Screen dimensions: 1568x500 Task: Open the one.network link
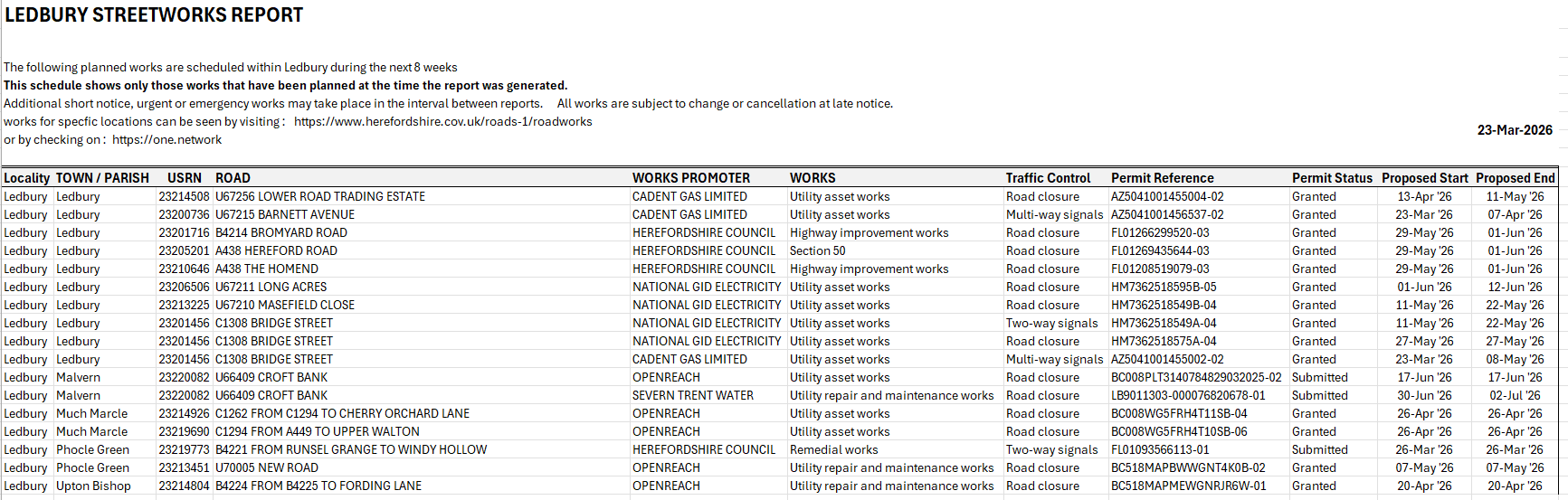(x=166, y=140)
